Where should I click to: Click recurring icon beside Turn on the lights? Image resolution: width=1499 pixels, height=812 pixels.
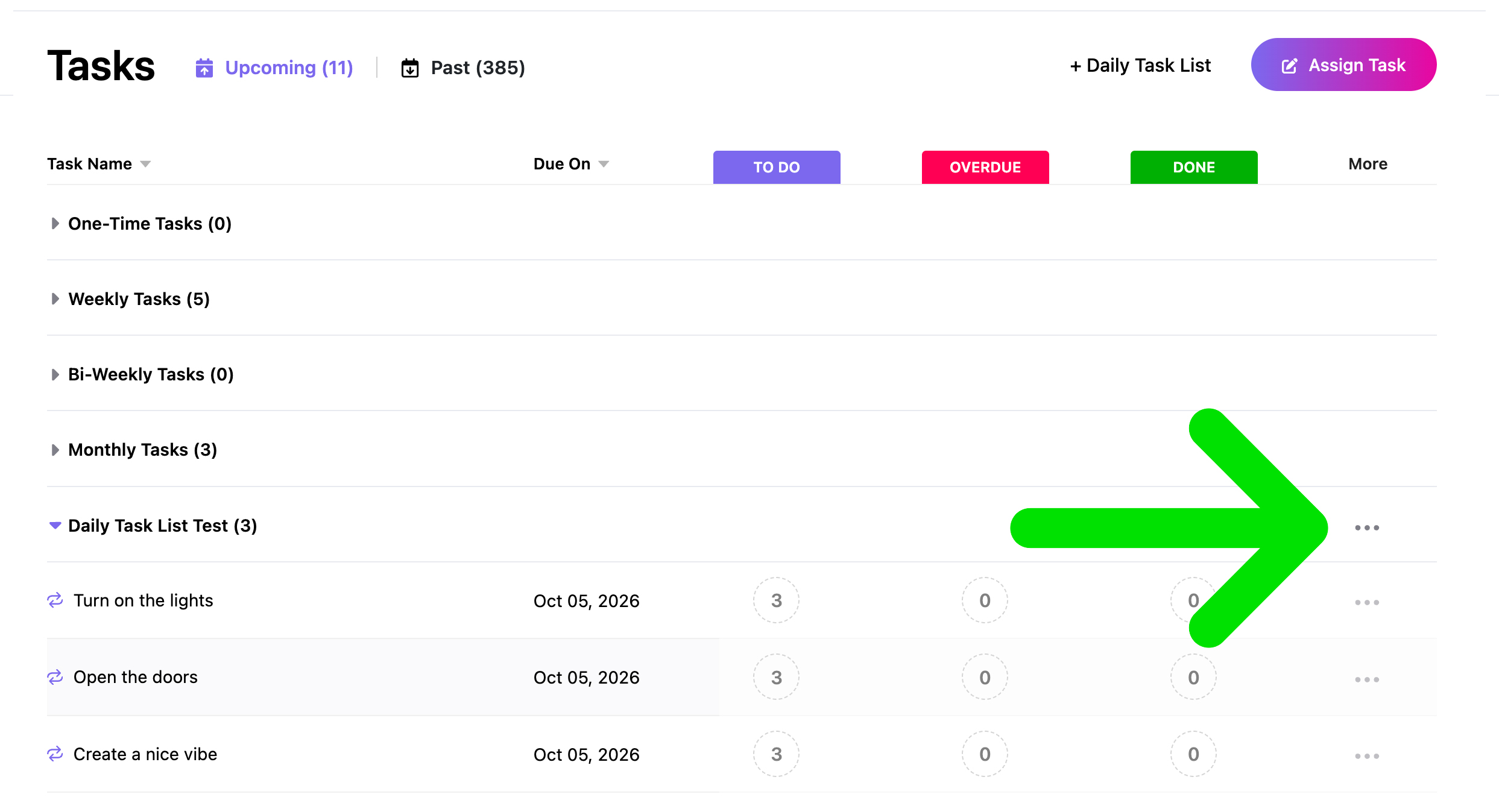(55, 600)
